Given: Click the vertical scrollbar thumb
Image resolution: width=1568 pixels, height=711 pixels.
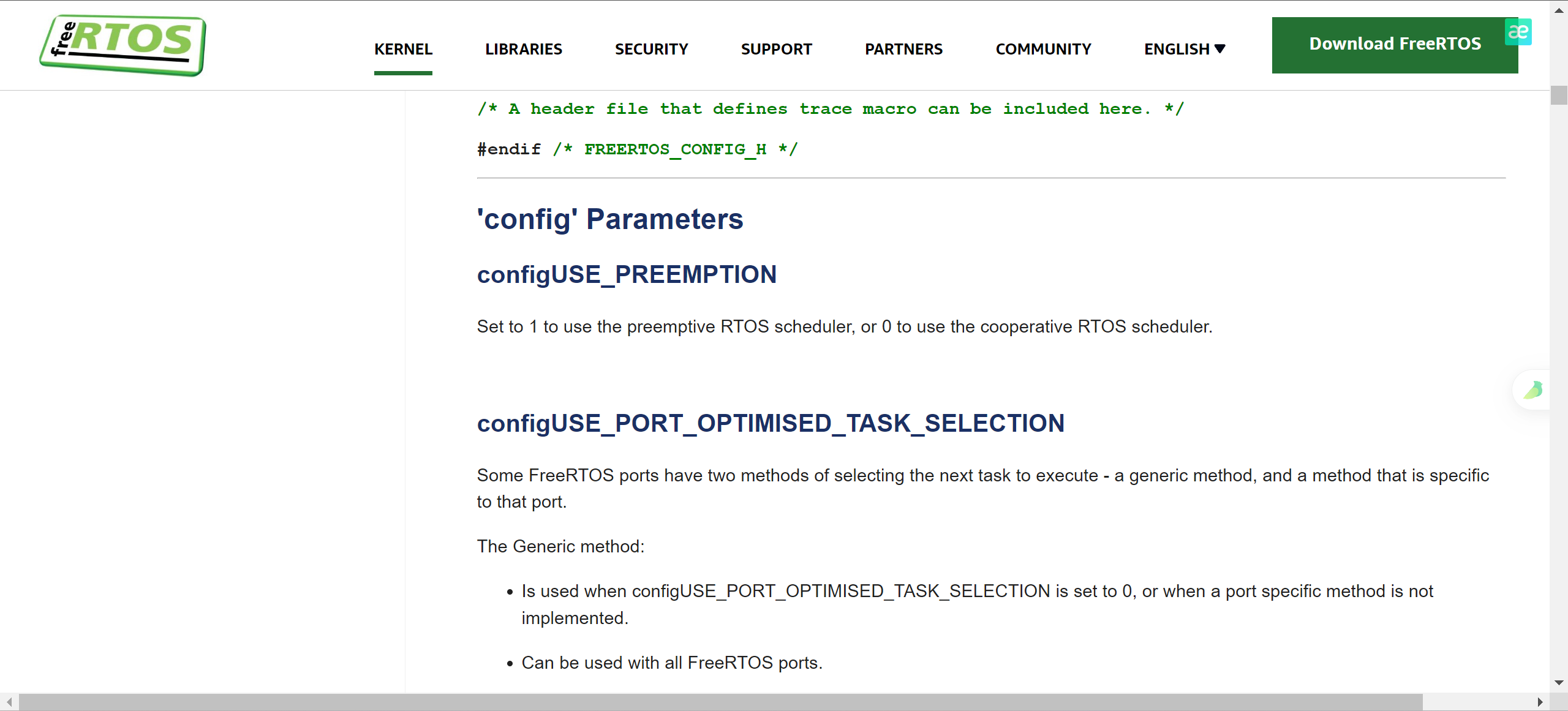Looking at the screenshot, I should click(1558, 95).
